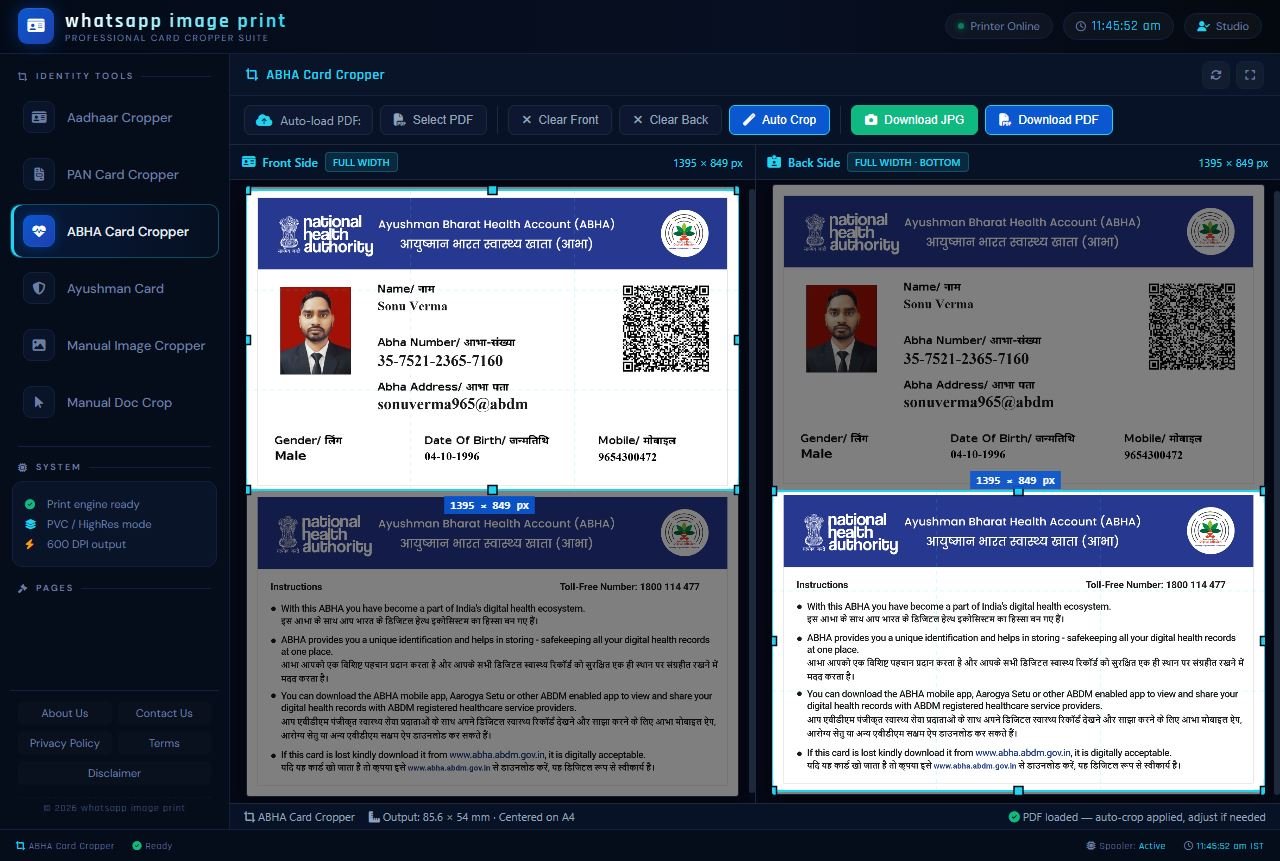The image size is (1280, 861).
Task: Click the green Printer Online status dot
Action: pos(961,27)
